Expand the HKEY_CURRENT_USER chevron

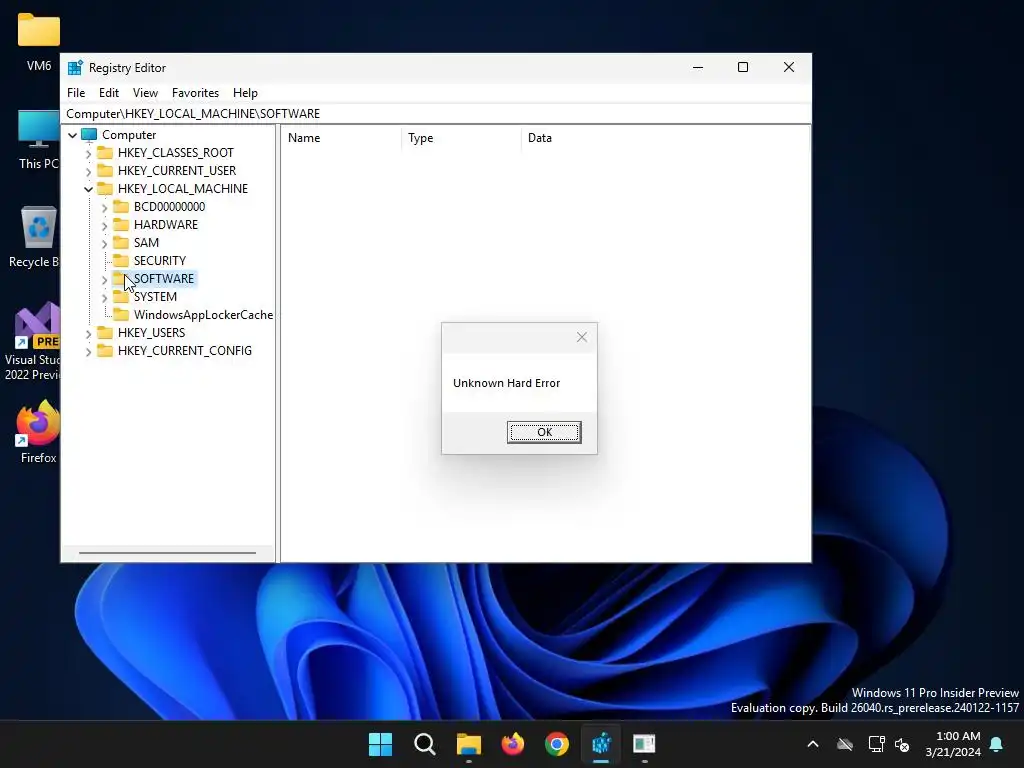click(x=88, y=171)
